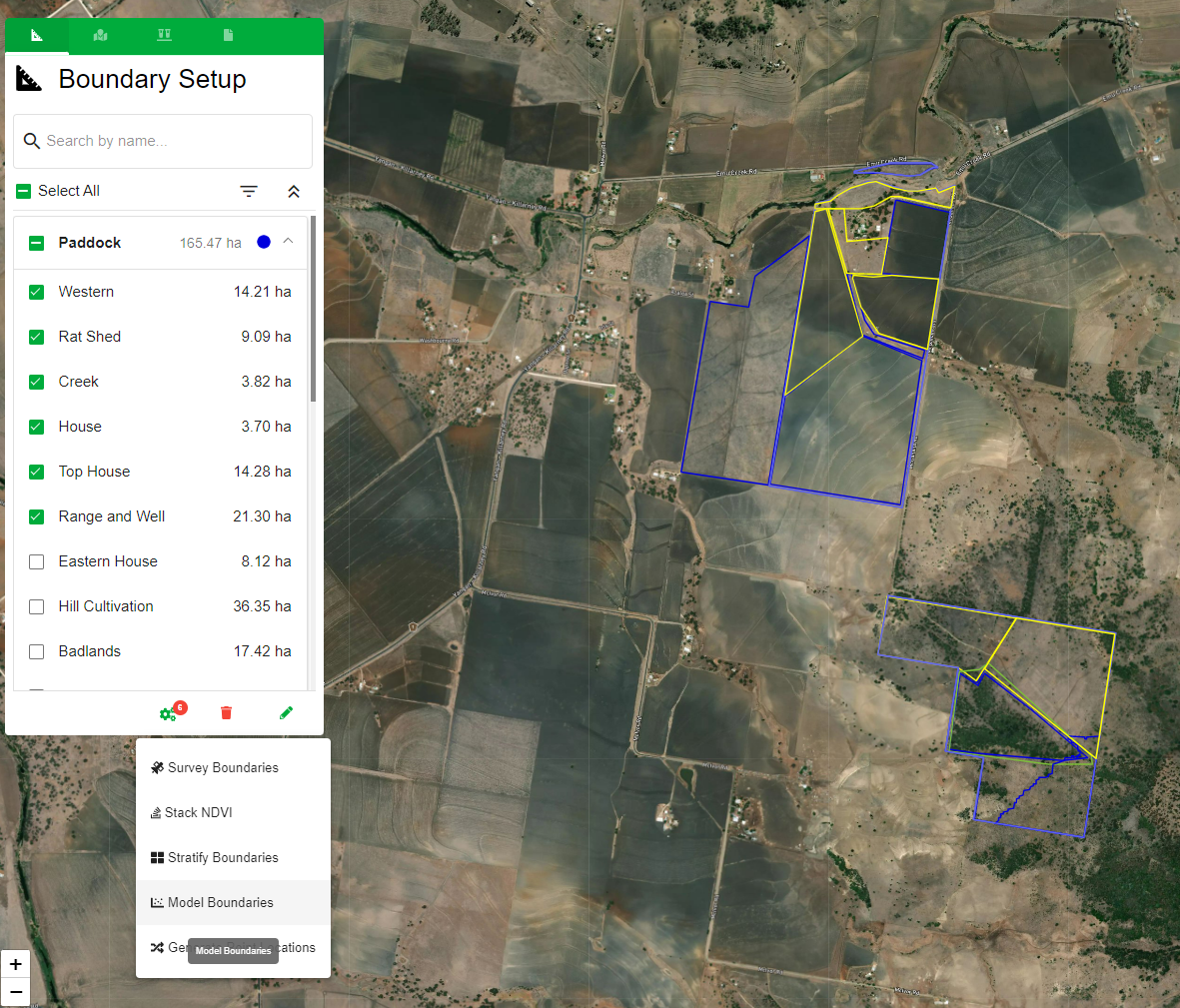Click Stratify Boundaries menu entry
This screenshot has width=1180, height=1008.
click(x=223, y=857)
